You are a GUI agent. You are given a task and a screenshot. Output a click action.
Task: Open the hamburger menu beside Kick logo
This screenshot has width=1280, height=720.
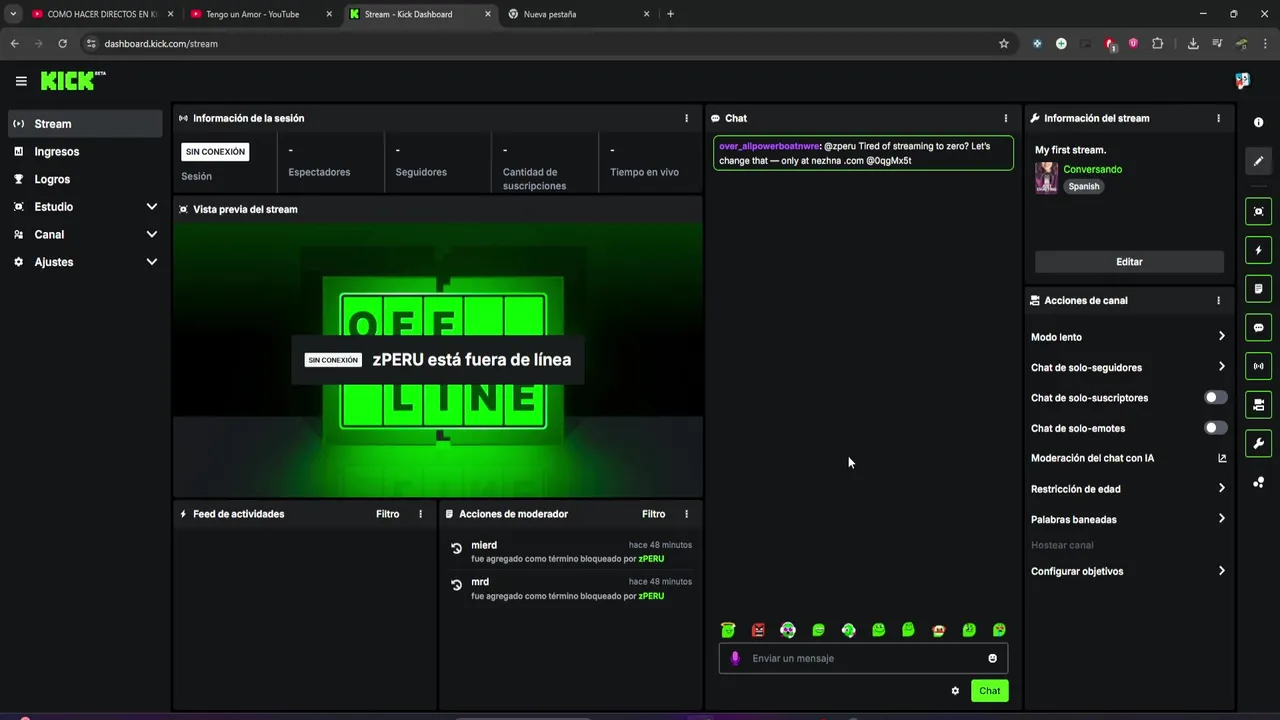coord(21,81)
